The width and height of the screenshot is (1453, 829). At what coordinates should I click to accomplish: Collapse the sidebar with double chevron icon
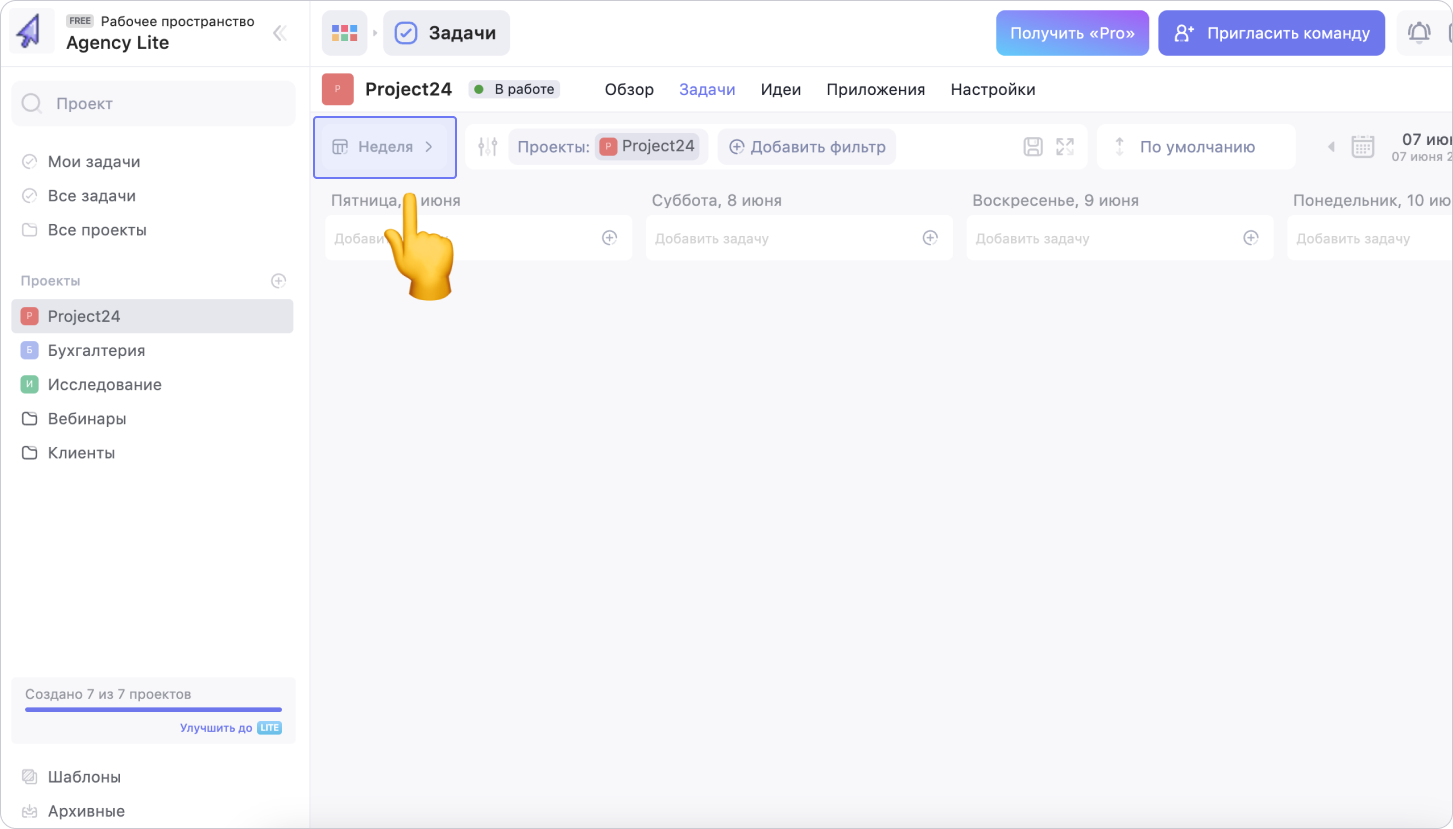(x=280, y=33)
